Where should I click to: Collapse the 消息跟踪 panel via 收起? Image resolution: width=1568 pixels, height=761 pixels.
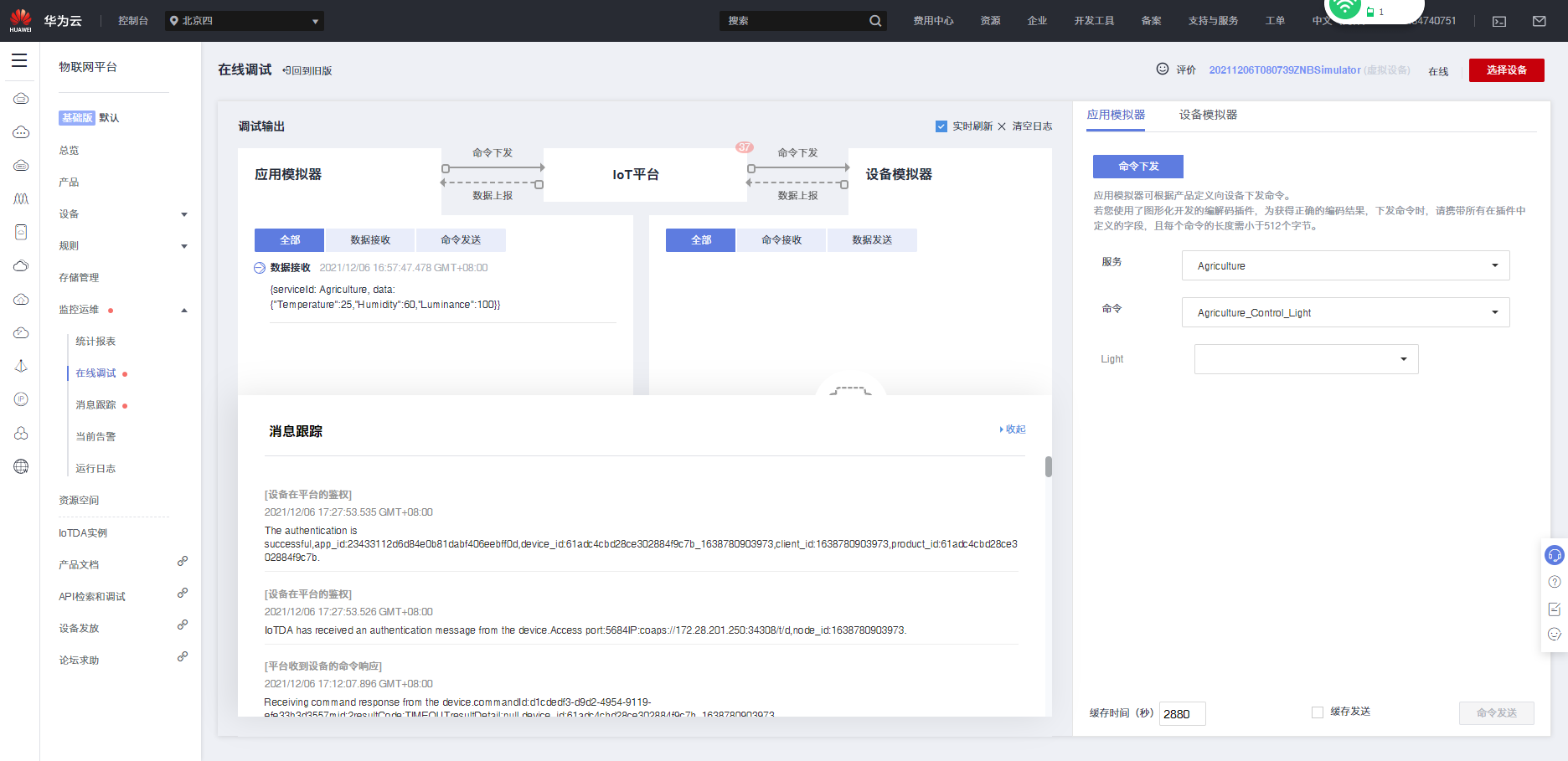pyautogui.click(x=1013, y=429)
